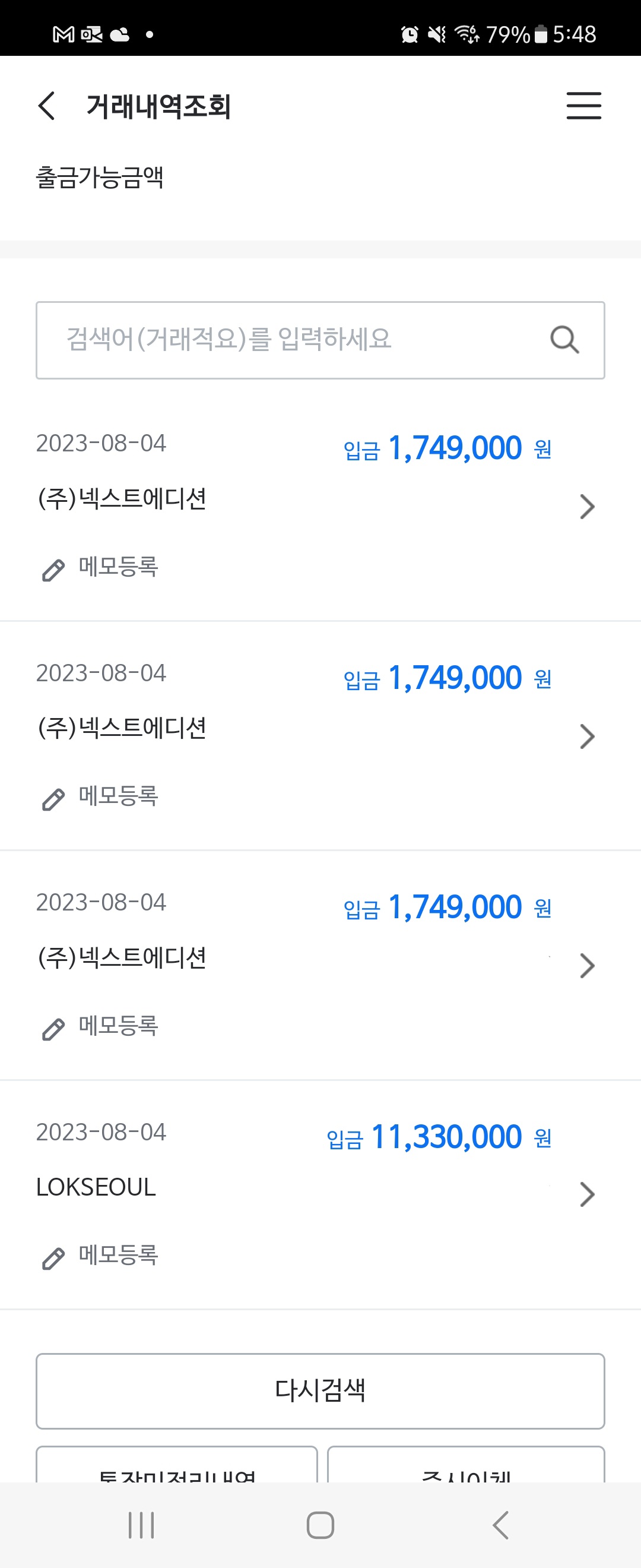
Task: Click the pencil icon in the LOKSEOUL transaction
Action: click(x=53, y=1258)
